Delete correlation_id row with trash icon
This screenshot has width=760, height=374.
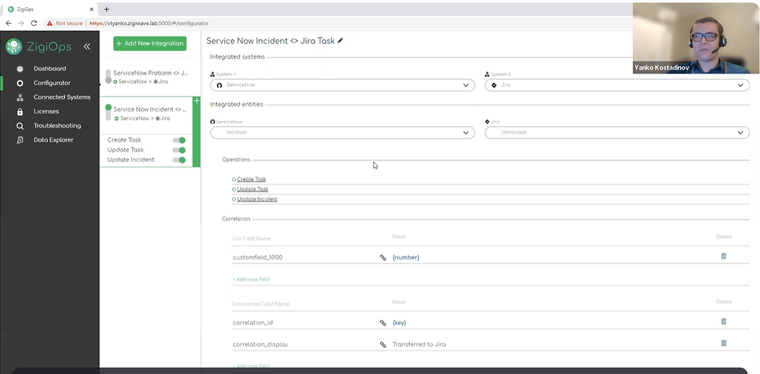click(x=723, y=321)
